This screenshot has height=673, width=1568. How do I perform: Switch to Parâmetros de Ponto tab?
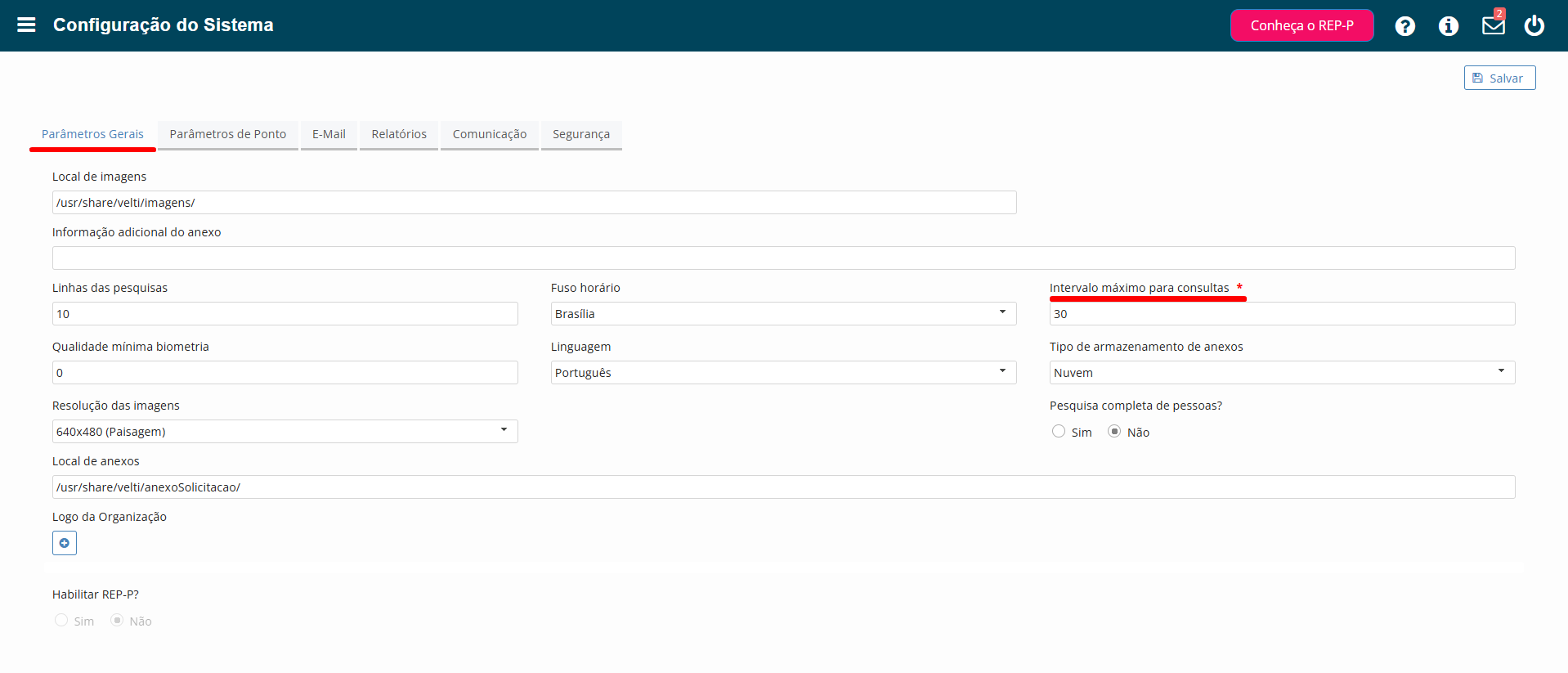[228, 134]
